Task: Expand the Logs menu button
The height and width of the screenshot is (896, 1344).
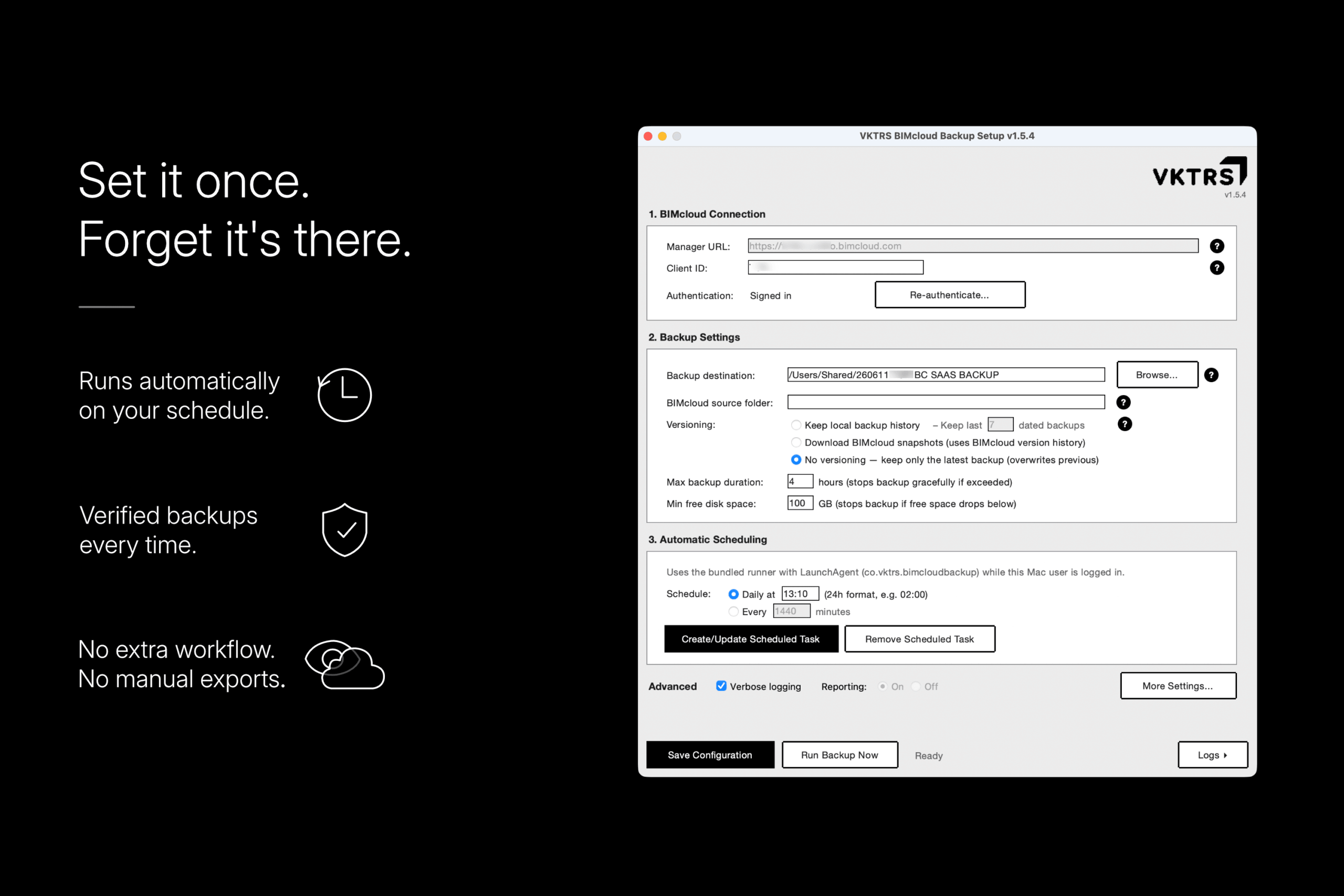Action: click(1213, 755)
